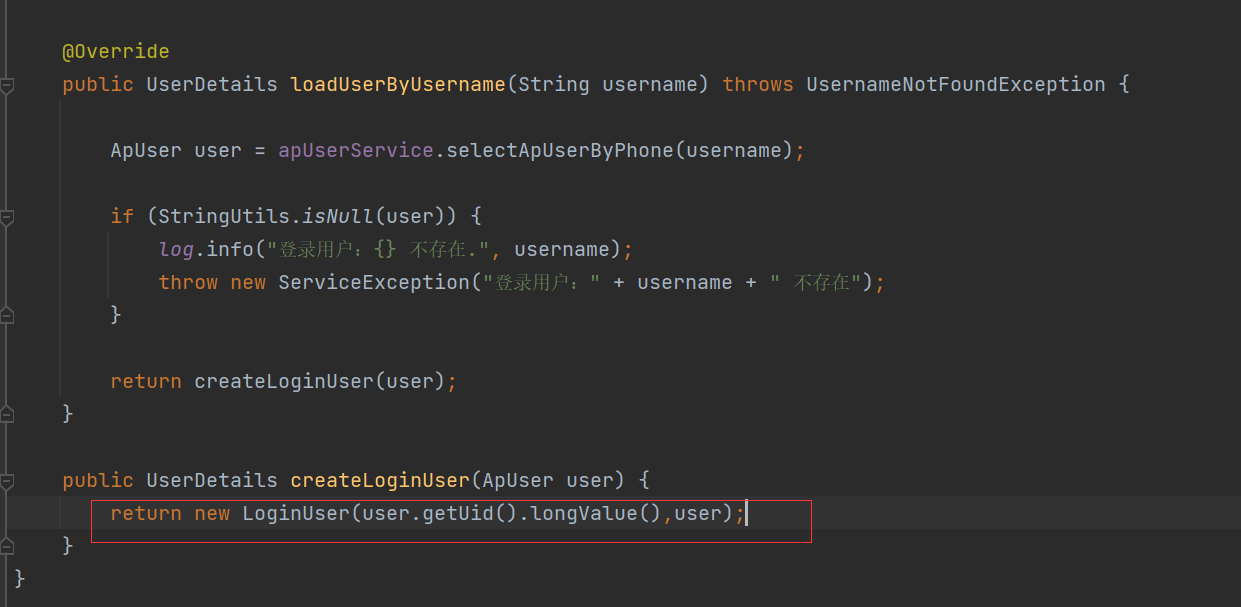This screenshot has height=607, width=1241.
Task: Click ServiceException in the throw statement
Action: 373,282
